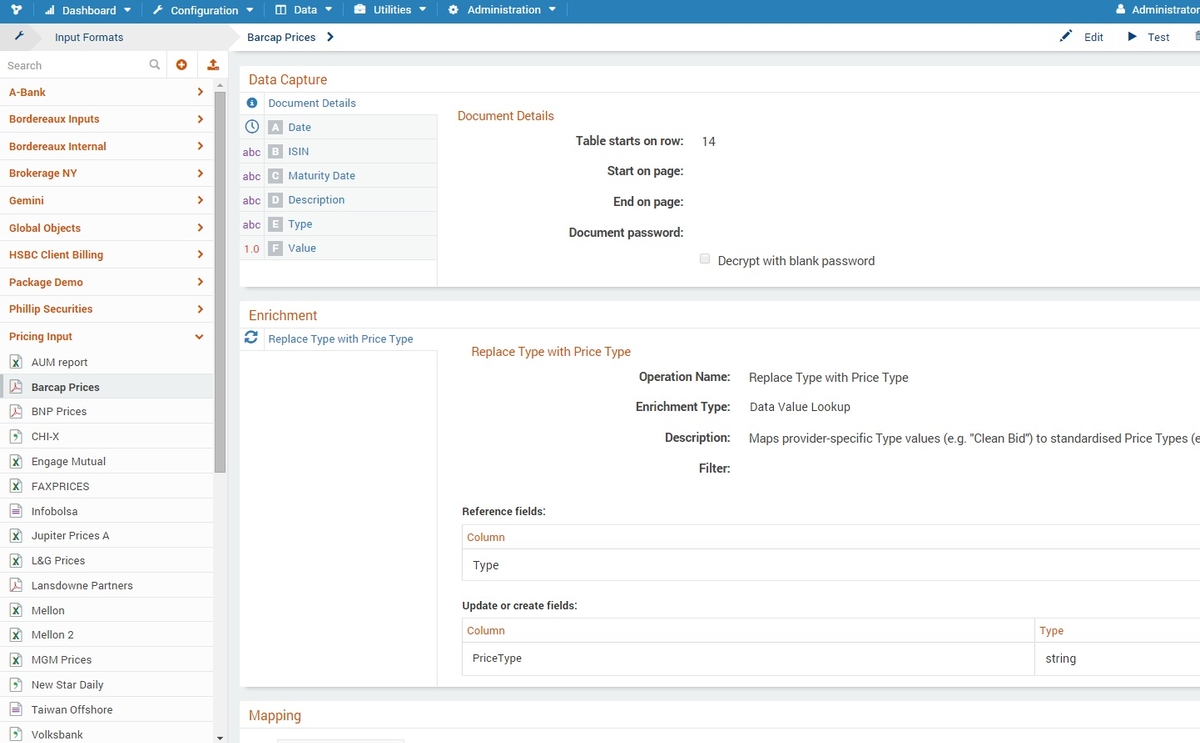Screen dimensions: 1200x743
Task: Click the 1.0 numeric icon beside Value
Action: (251, 248)
